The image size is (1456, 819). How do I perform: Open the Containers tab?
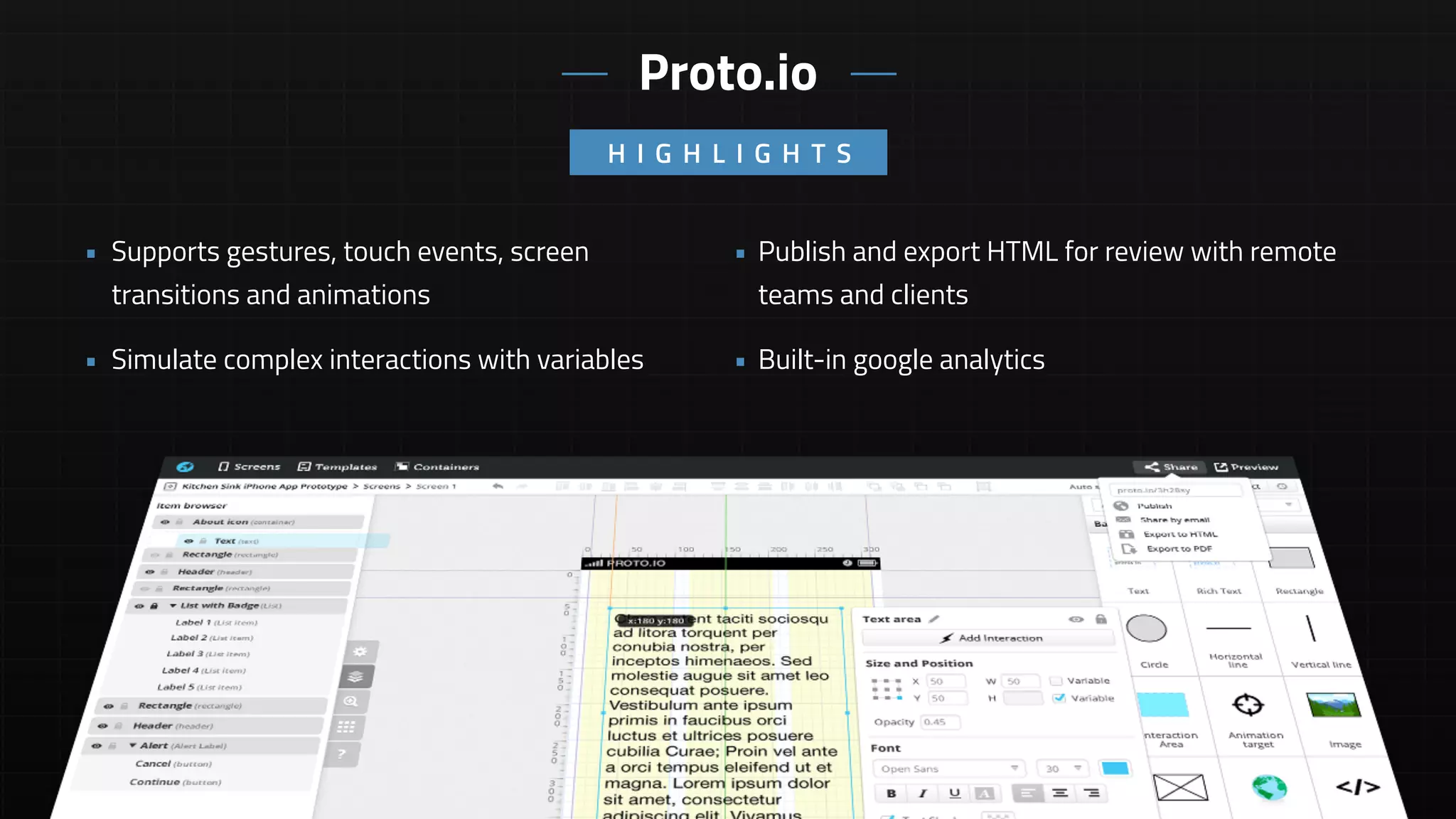tap(437, 466)
